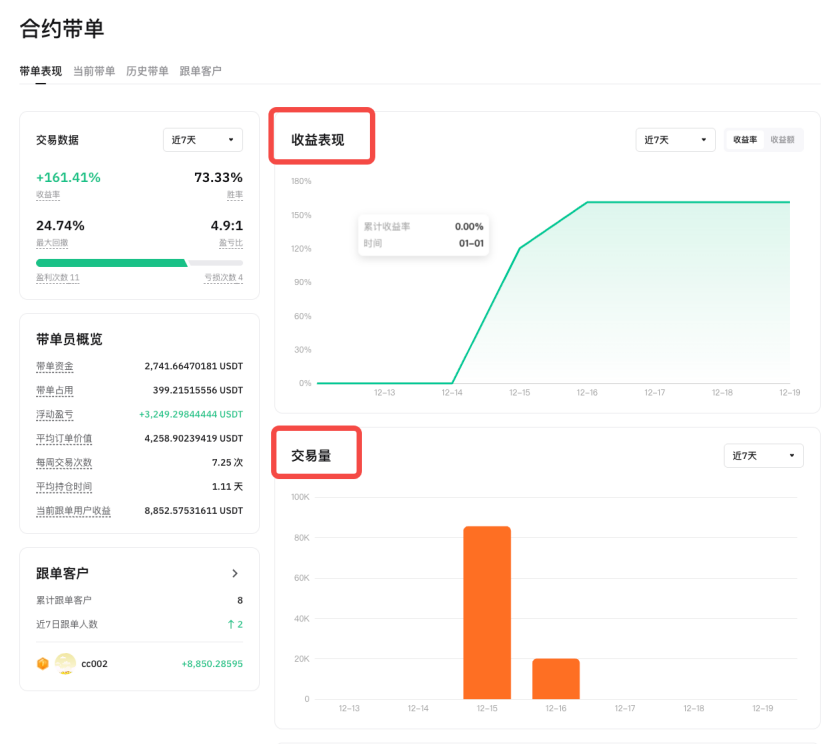Click the tall orange 12-15 volume bar

click(487, 612)
